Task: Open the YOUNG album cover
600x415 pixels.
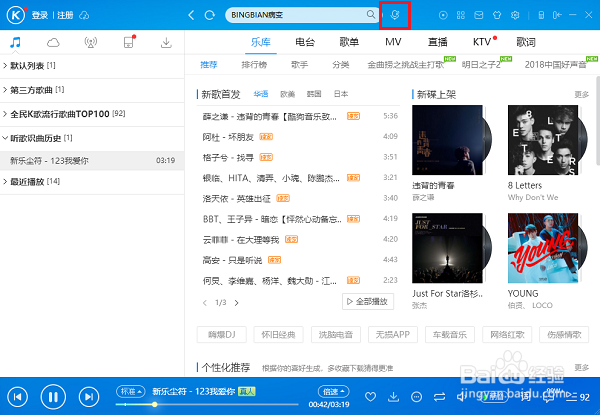Action: click(x=543, y=248)
